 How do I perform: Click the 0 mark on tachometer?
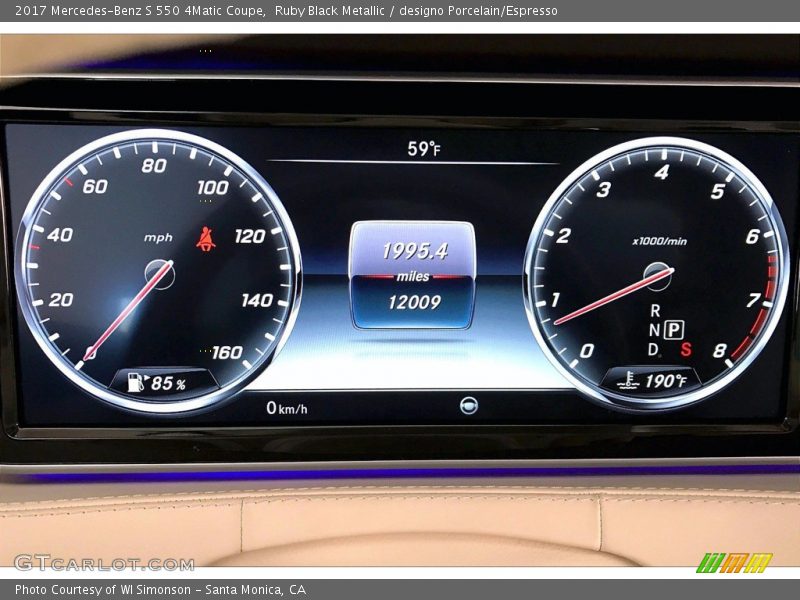(x=587, y=351)
